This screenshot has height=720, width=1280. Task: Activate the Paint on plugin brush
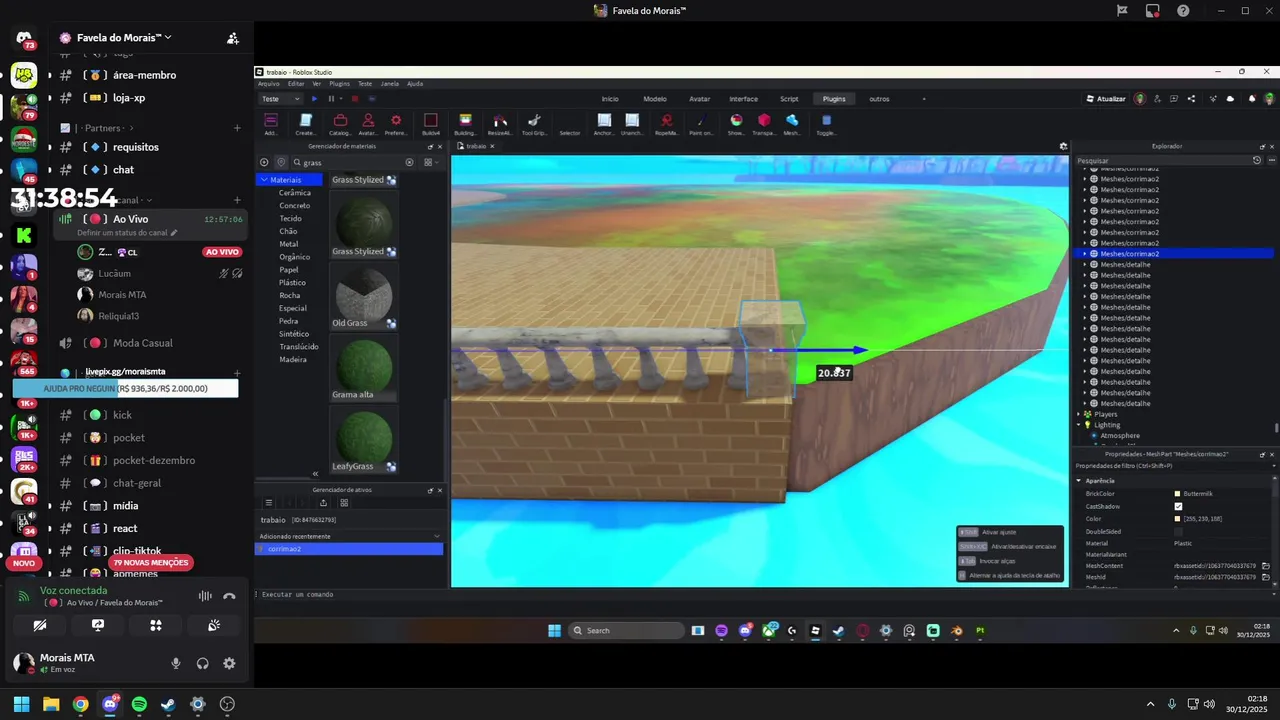[701, 124]
